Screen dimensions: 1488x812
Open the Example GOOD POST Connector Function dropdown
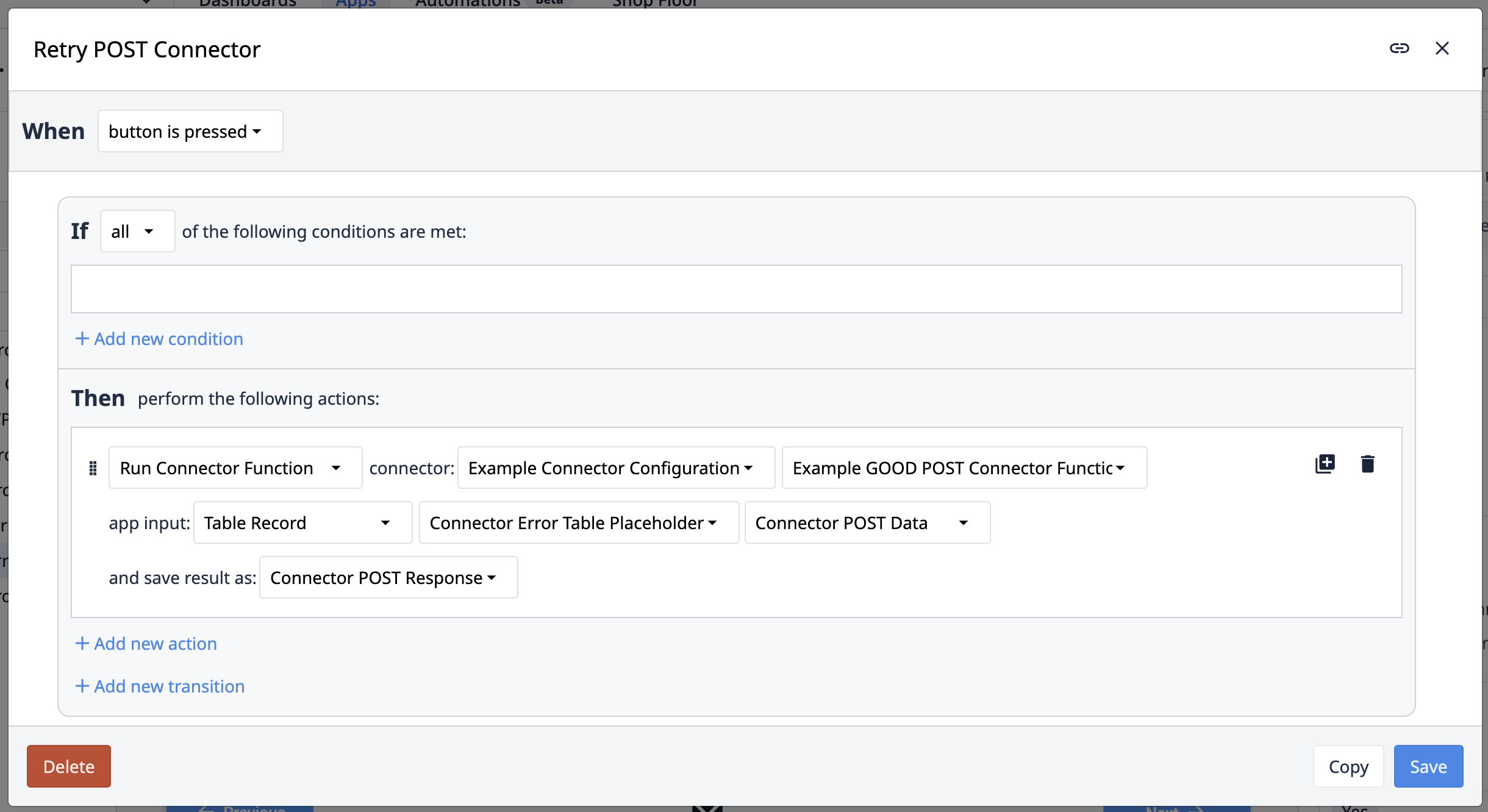coord(964,468)
